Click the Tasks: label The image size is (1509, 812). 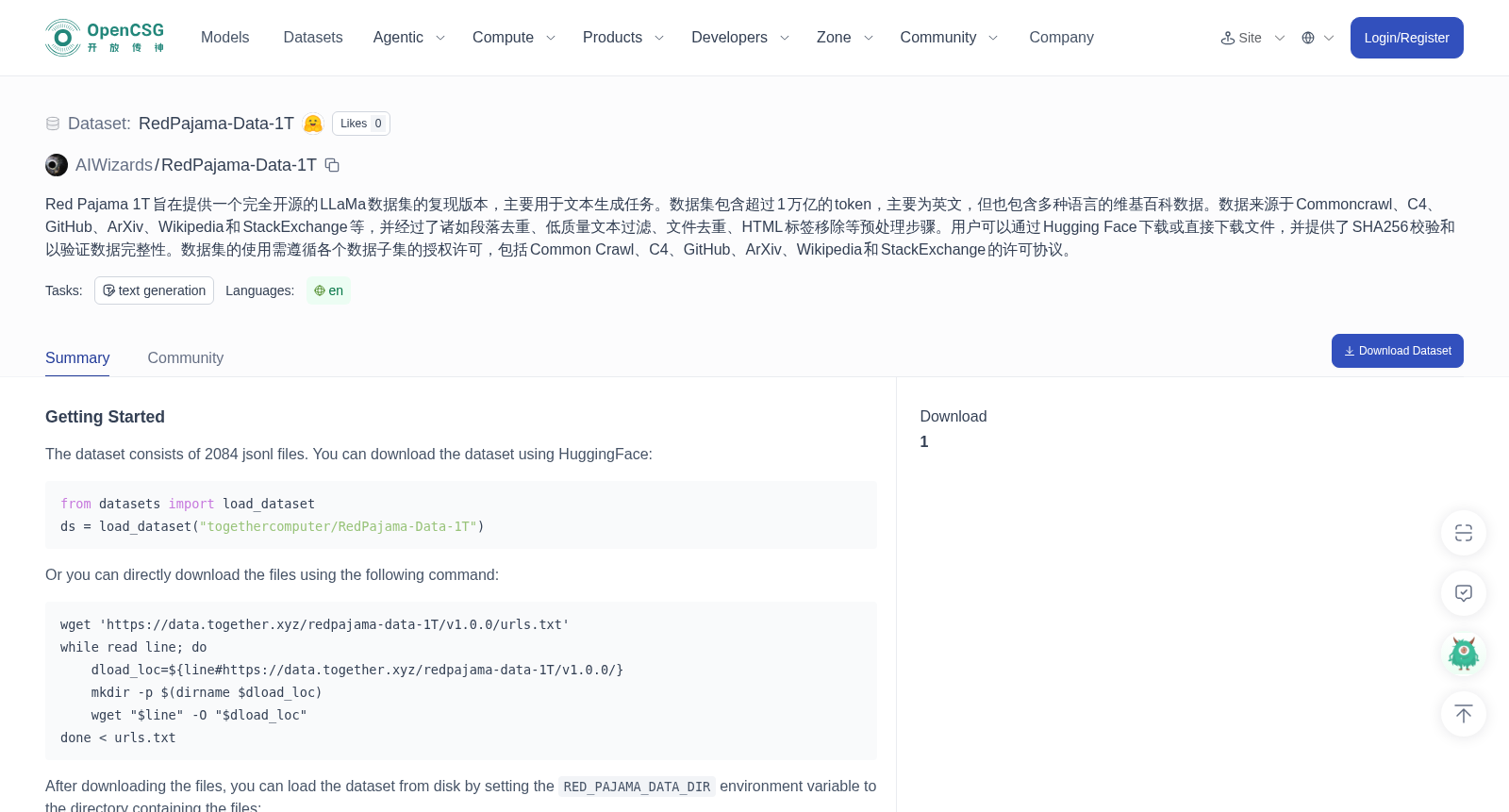(64, 290)
